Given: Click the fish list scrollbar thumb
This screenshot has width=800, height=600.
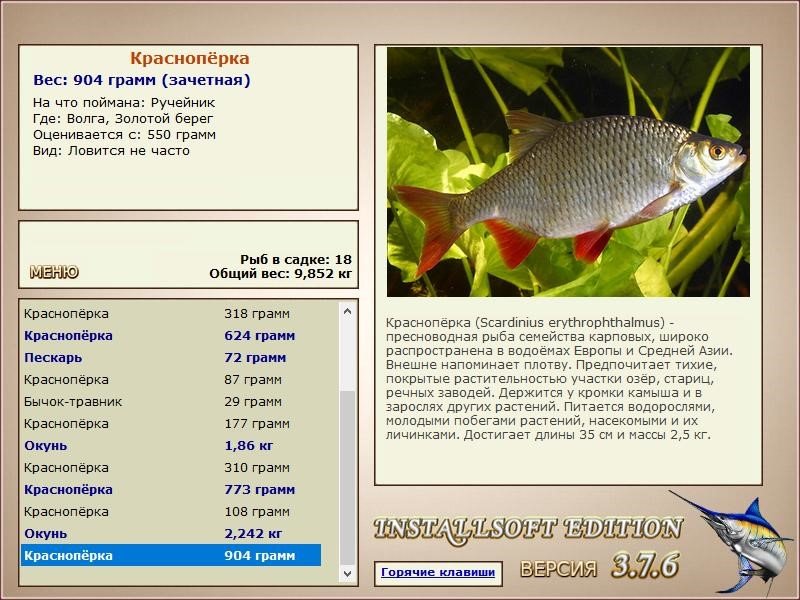Looking at the screenshot, I should [347, 478].
